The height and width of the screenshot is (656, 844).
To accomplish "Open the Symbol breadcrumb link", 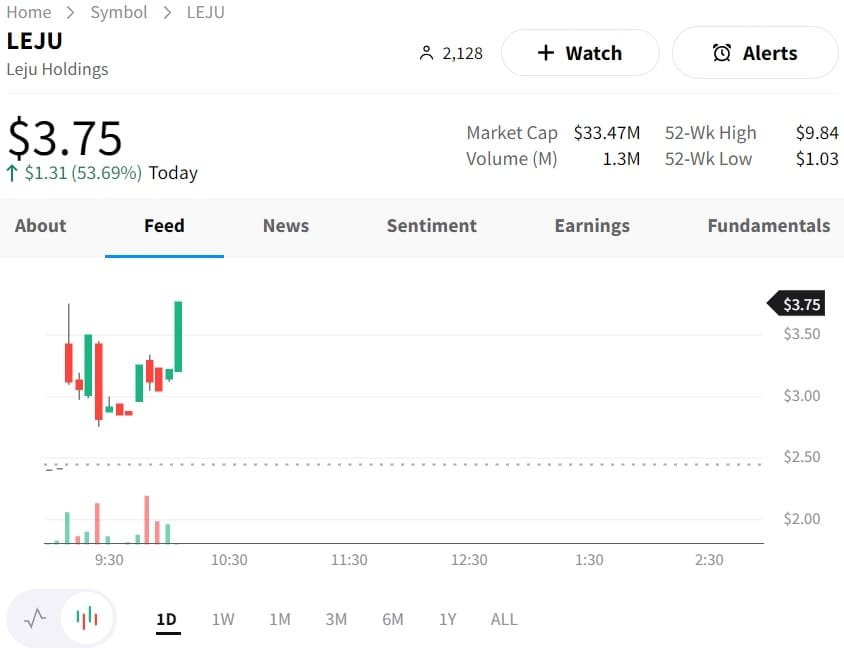I will (x=119, y=12).
